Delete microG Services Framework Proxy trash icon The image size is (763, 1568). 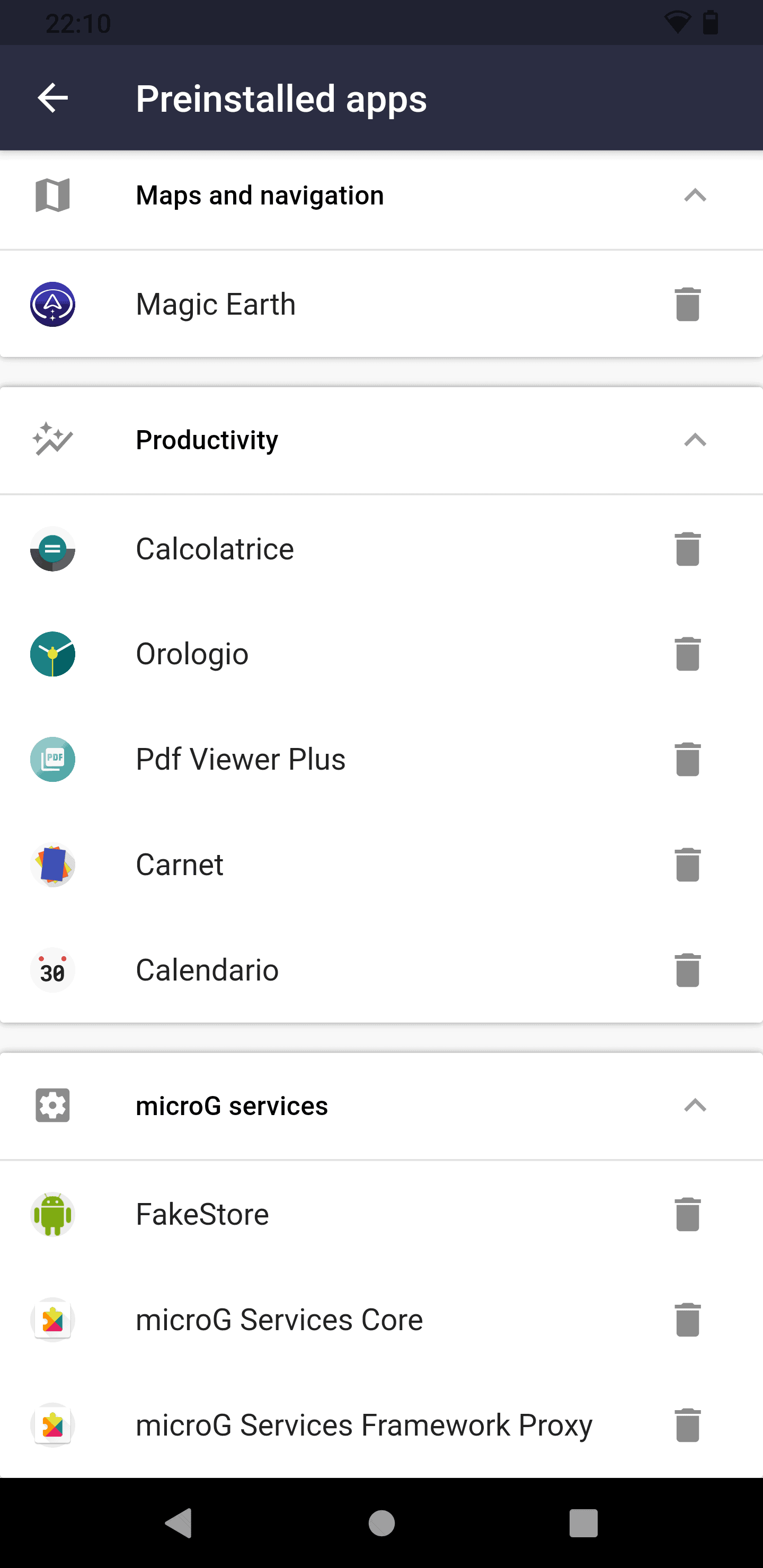[x=687, y=1425]
